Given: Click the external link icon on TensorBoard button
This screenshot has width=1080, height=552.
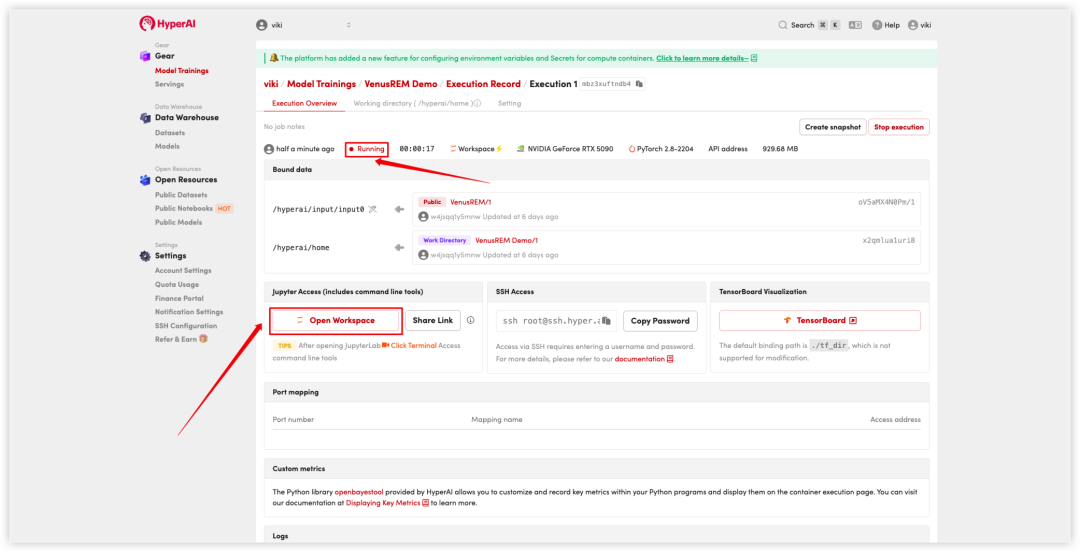Looking at the screenshot, I should coord(853,320).
